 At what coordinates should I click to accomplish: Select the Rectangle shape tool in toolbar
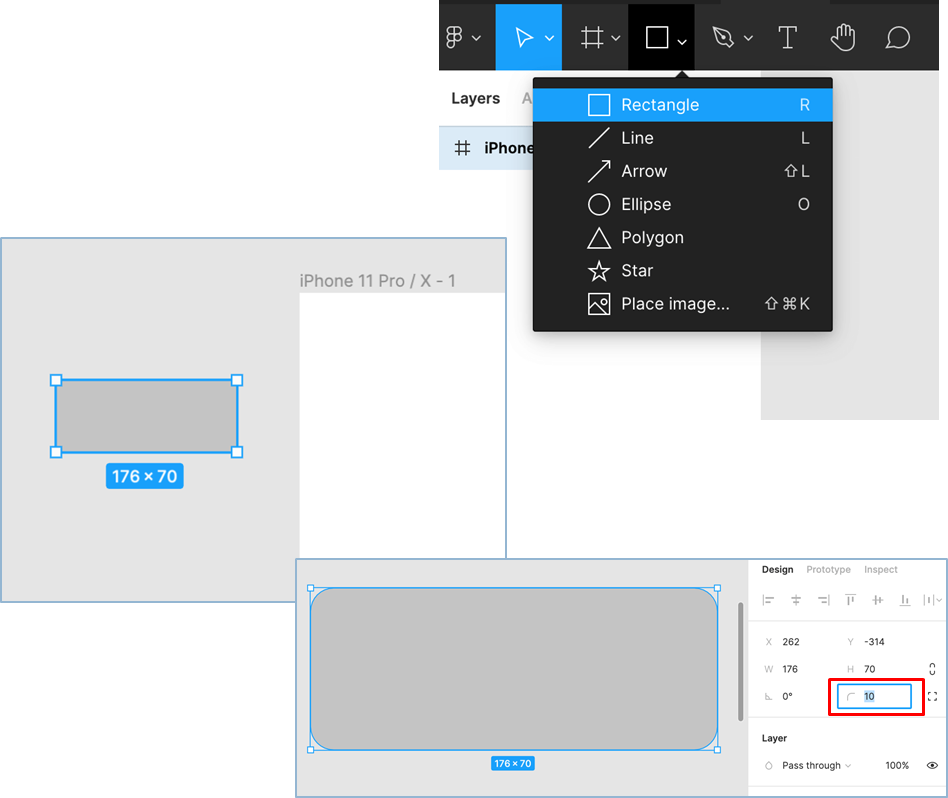tap(657, 37)
